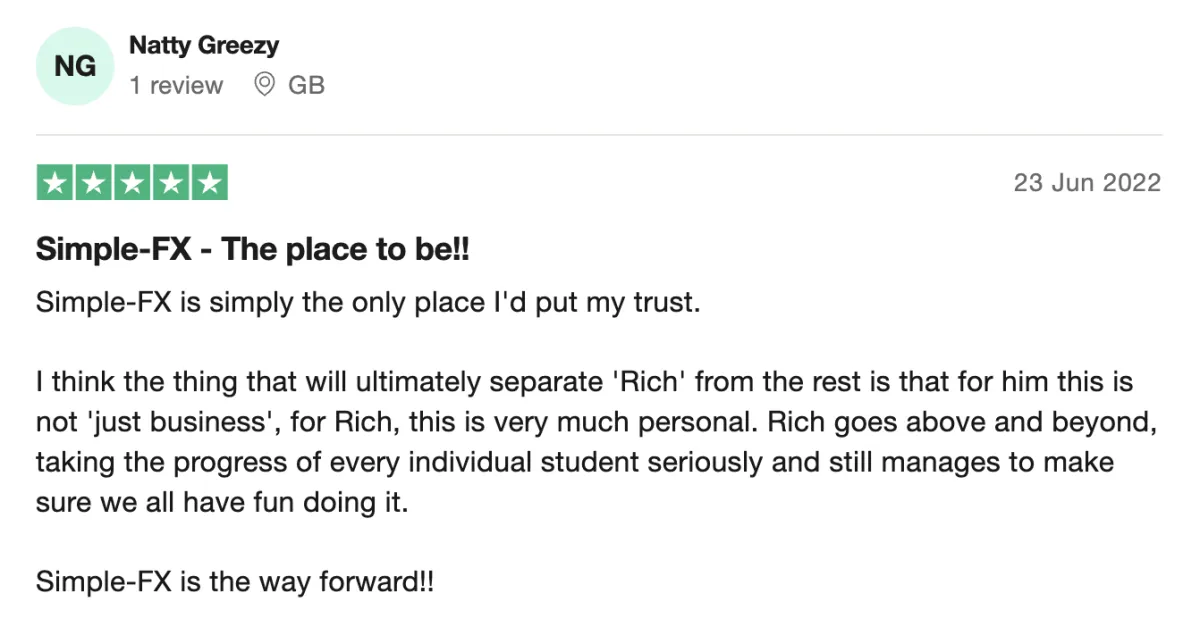Click the location pin icon
Viewport: 1200px width, 627px height.
[265, 86]
